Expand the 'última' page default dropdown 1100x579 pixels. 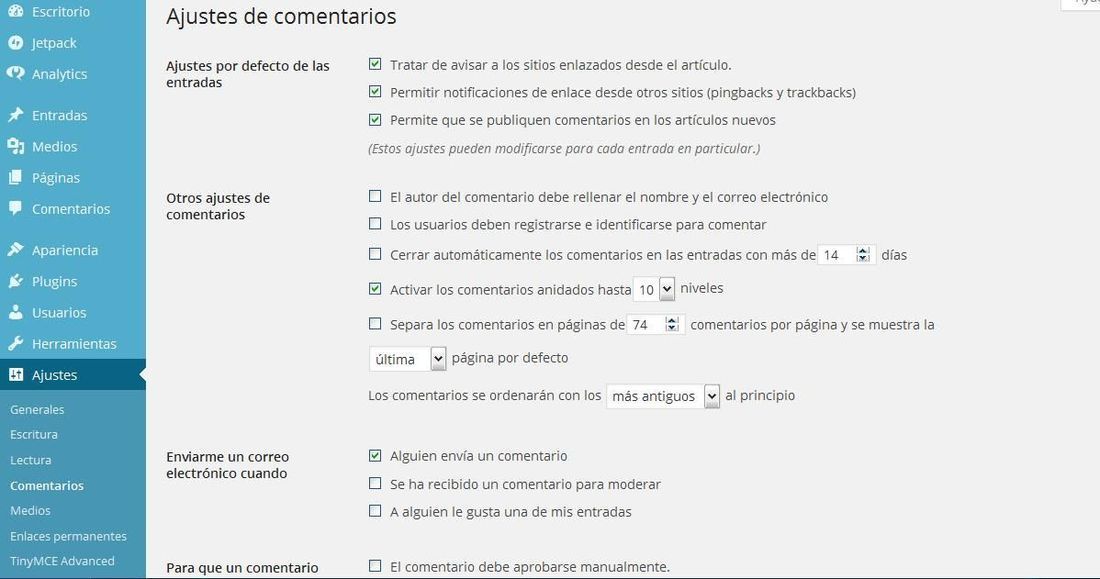(x=408, y=359)
